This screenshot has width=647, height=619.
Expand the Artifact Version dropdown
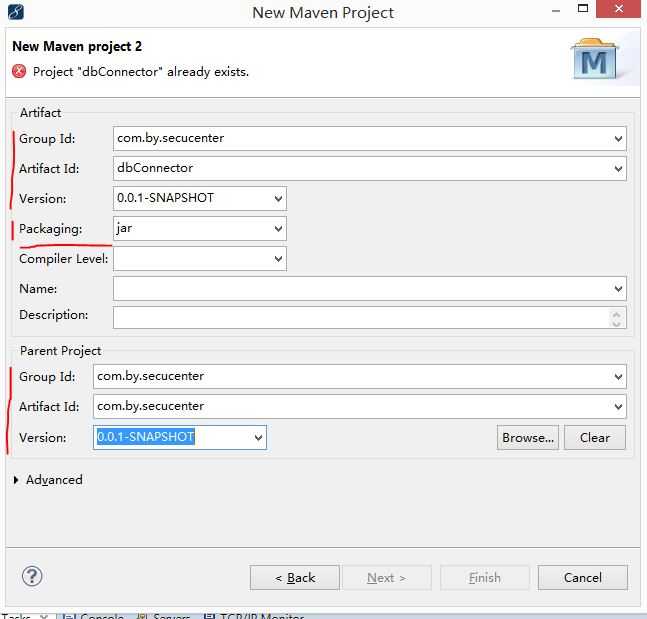tap(278, 198)
